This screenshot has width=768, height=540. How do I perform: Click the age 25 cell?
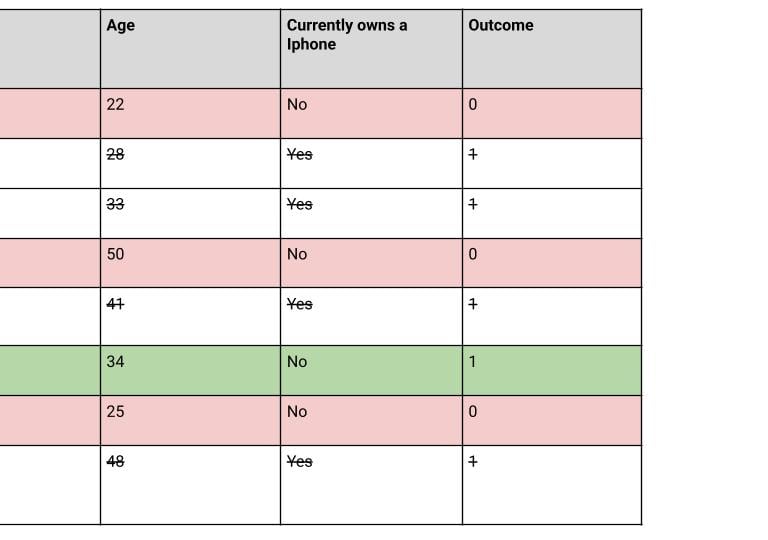point(191,420)
